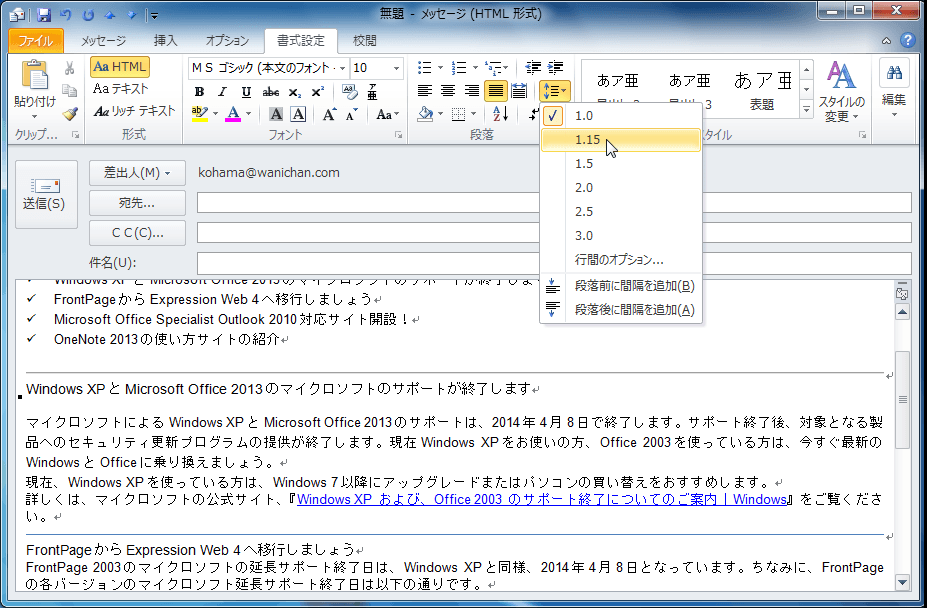Select the checked 1.0 line spacing
Image resolution: width=927 pixels, height=608 pixels.
621,115
